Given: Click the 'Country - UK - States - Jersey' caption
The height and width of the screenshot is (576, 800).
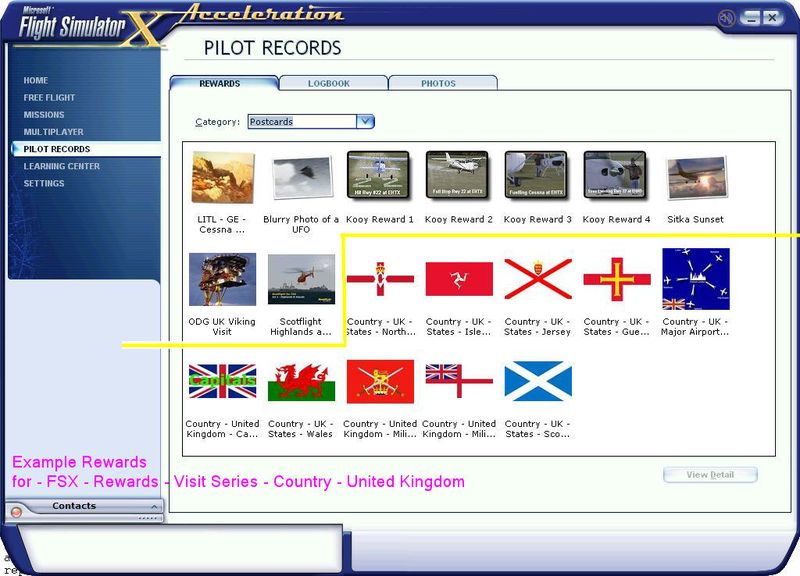Looking at the screenshot, I should tap(538, 327).
